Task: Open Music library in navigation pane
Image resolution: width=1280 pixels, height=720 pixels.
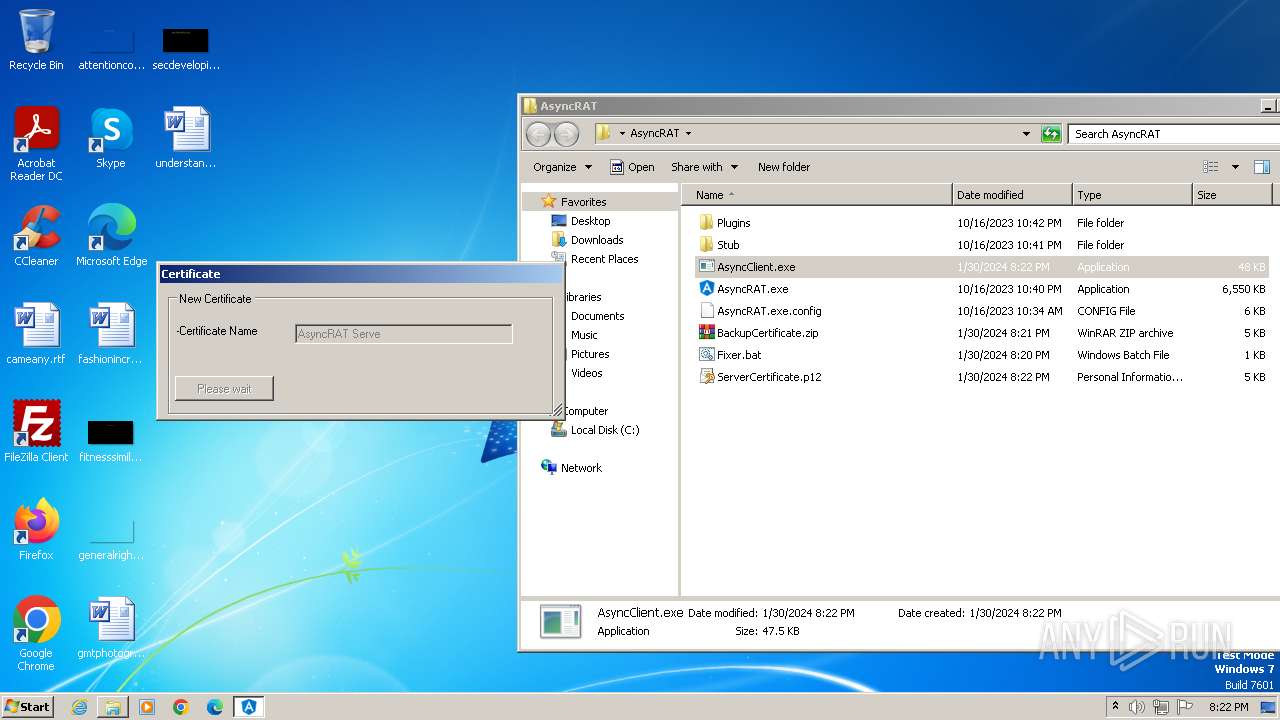Action: 584,335
